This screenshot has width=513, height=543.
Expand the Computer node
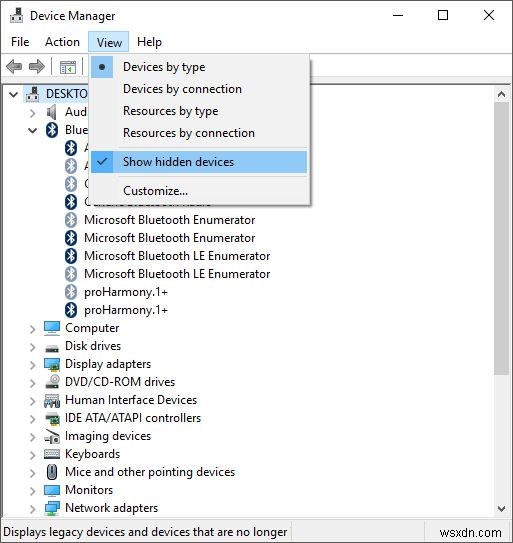(x=33, y=329)
